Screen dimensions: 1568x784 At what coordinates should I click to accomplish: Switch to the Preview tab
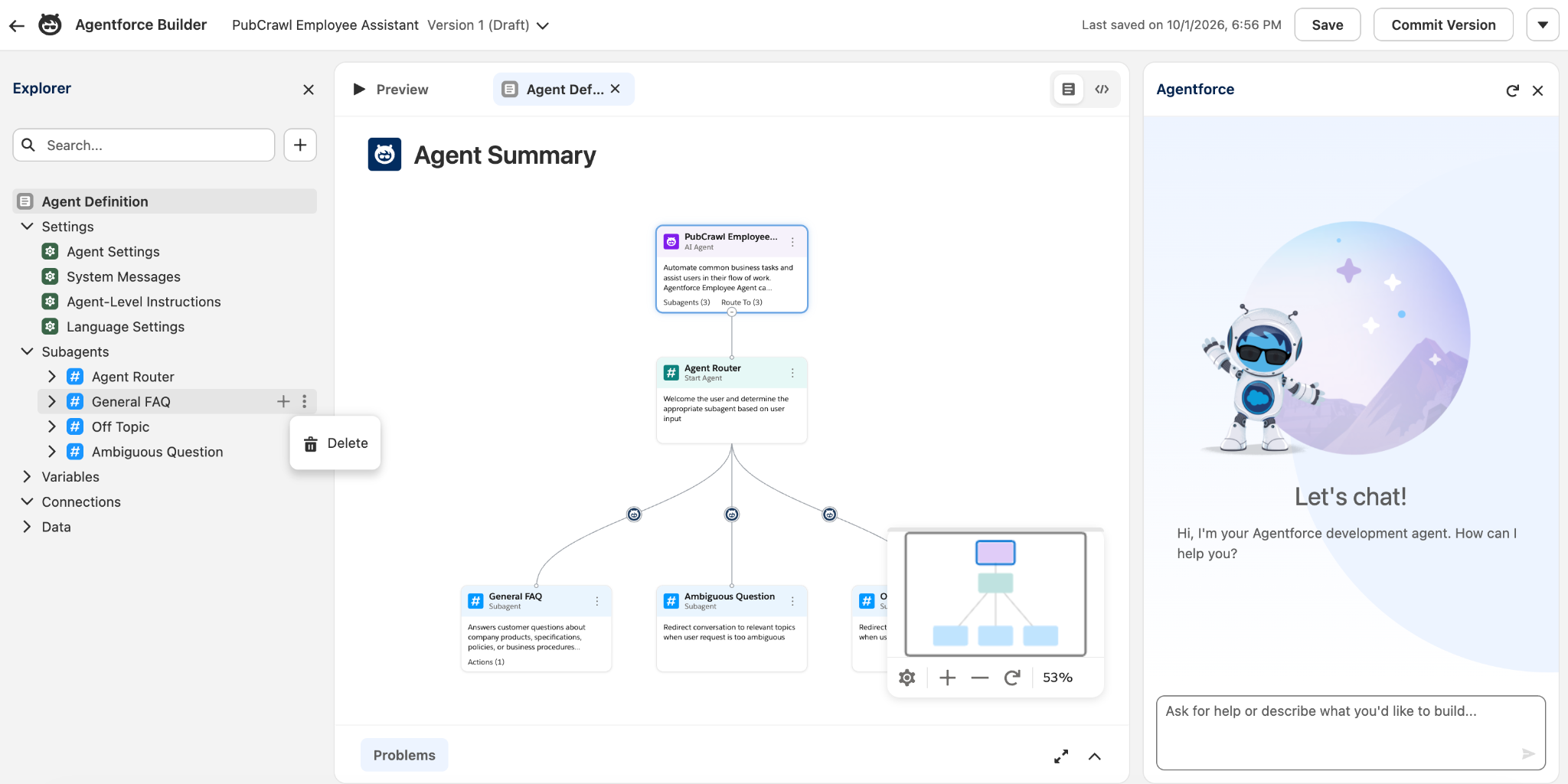[390, 90]
